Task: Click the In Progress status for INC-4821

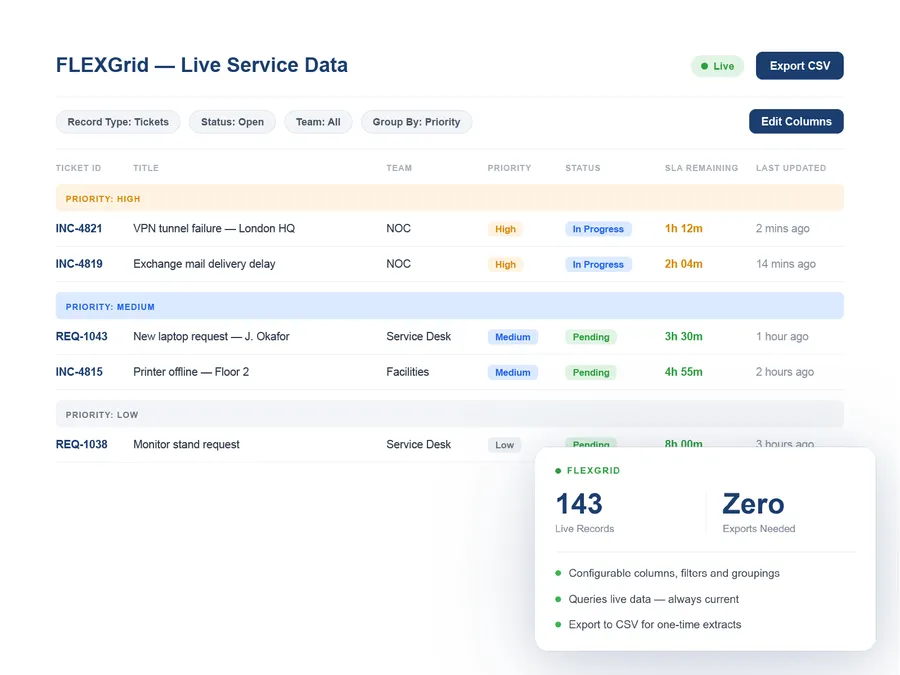Action: point(598,229)
